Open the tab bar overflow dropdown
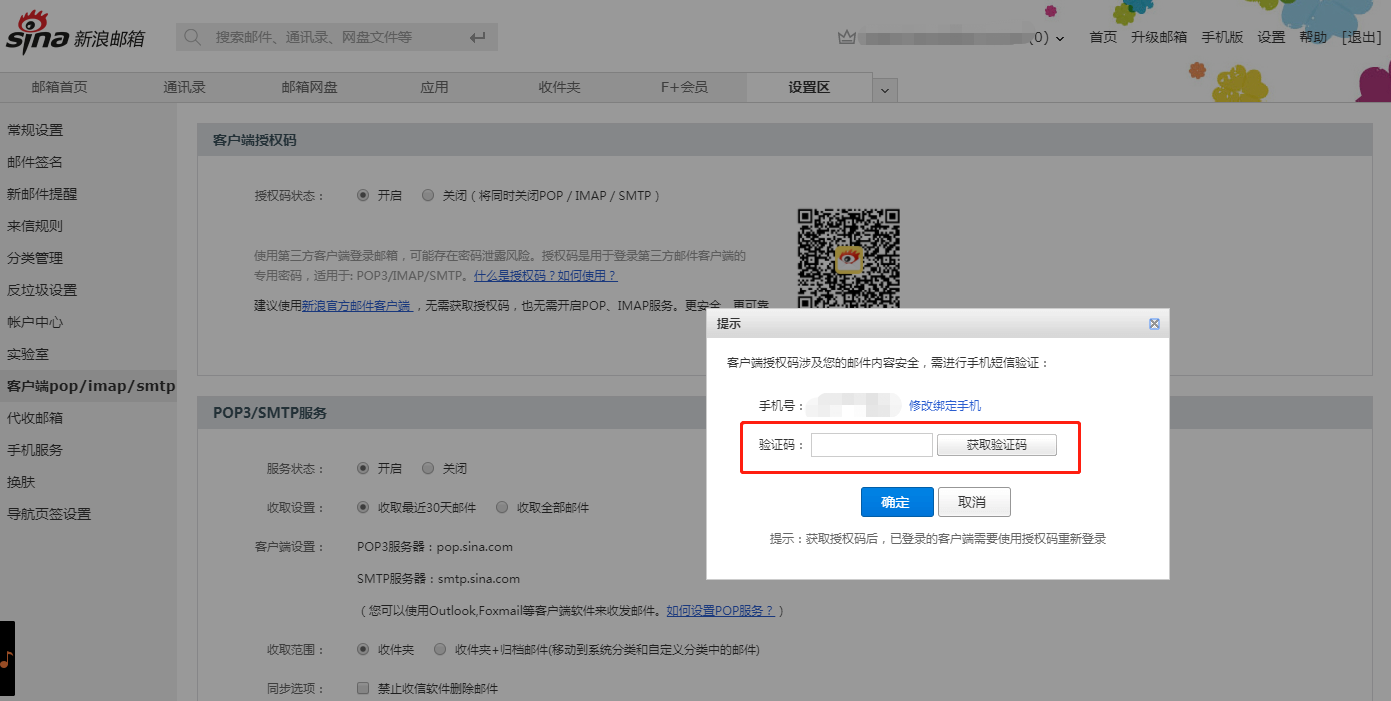1391x701 pixels. [x=885, y=90]
